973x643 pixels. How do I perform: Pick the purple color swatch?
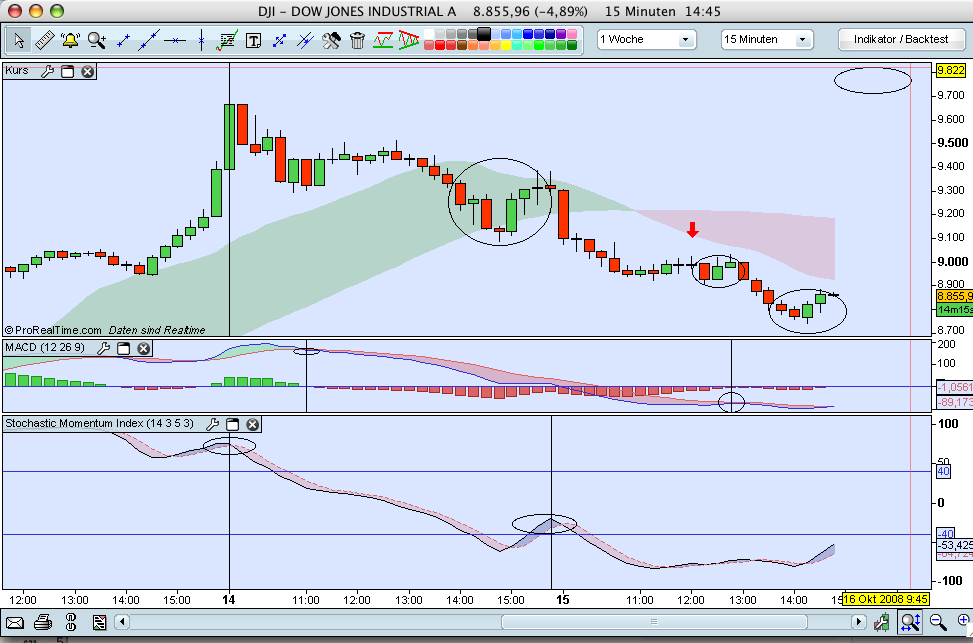[x=561, y=34]
